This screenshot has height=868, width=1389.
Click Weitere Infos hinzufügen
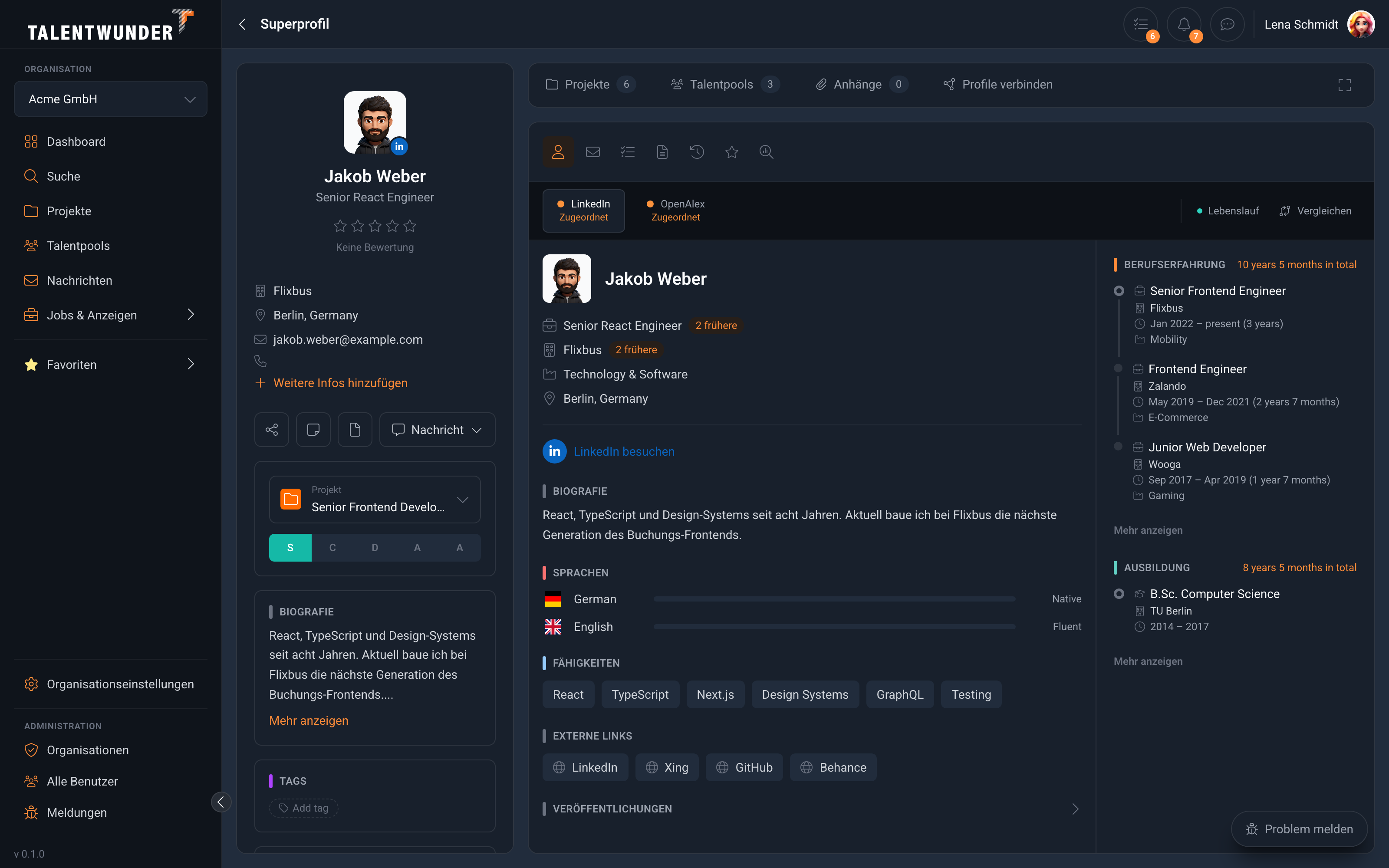click(x=332, y=383)
